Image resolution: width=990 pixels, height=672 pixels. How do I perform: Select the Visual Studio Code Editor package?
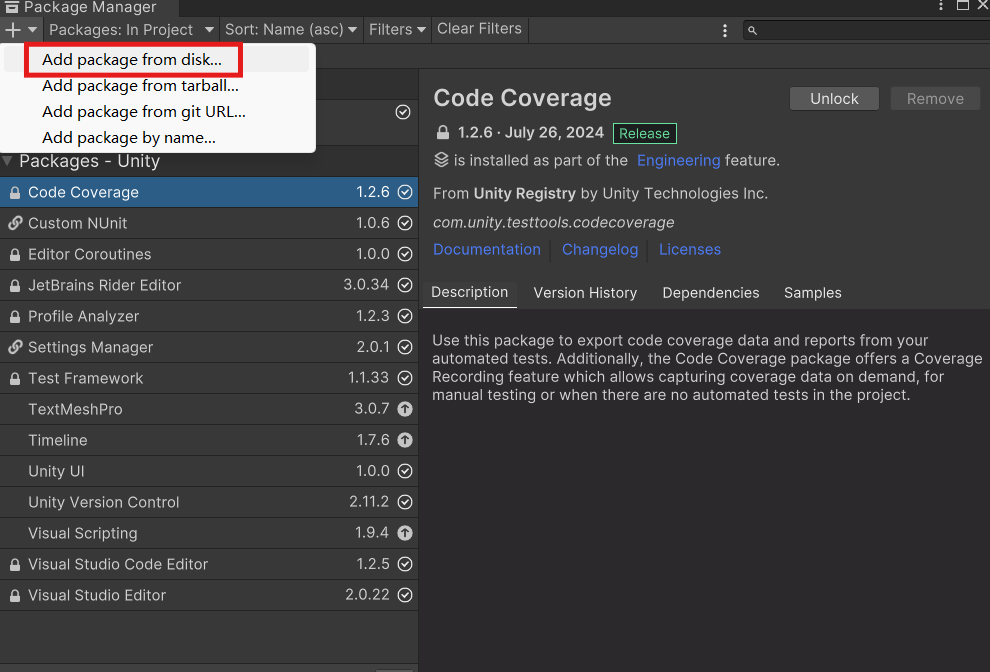click(x=208, y=563)
